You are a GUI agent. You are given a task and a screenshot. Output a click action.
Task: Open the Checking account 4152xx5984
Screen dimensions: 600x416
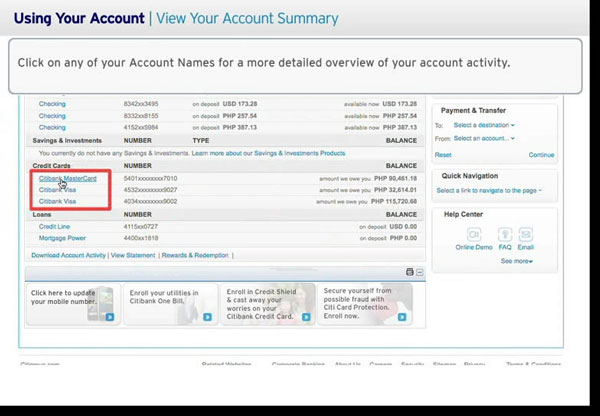pyautogui.click(x=52, y=127)
